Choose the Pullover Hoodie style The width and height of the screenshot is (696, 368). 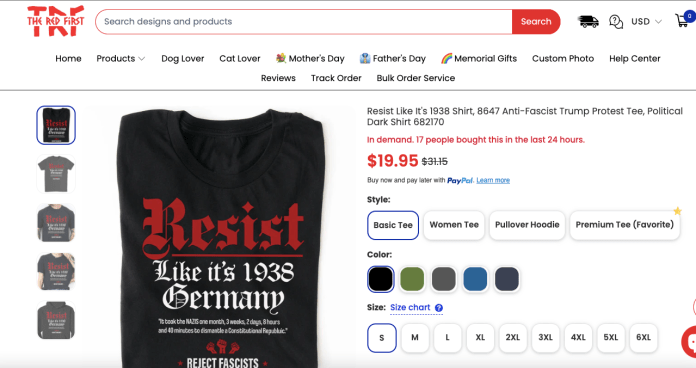(x=527, y=225)
